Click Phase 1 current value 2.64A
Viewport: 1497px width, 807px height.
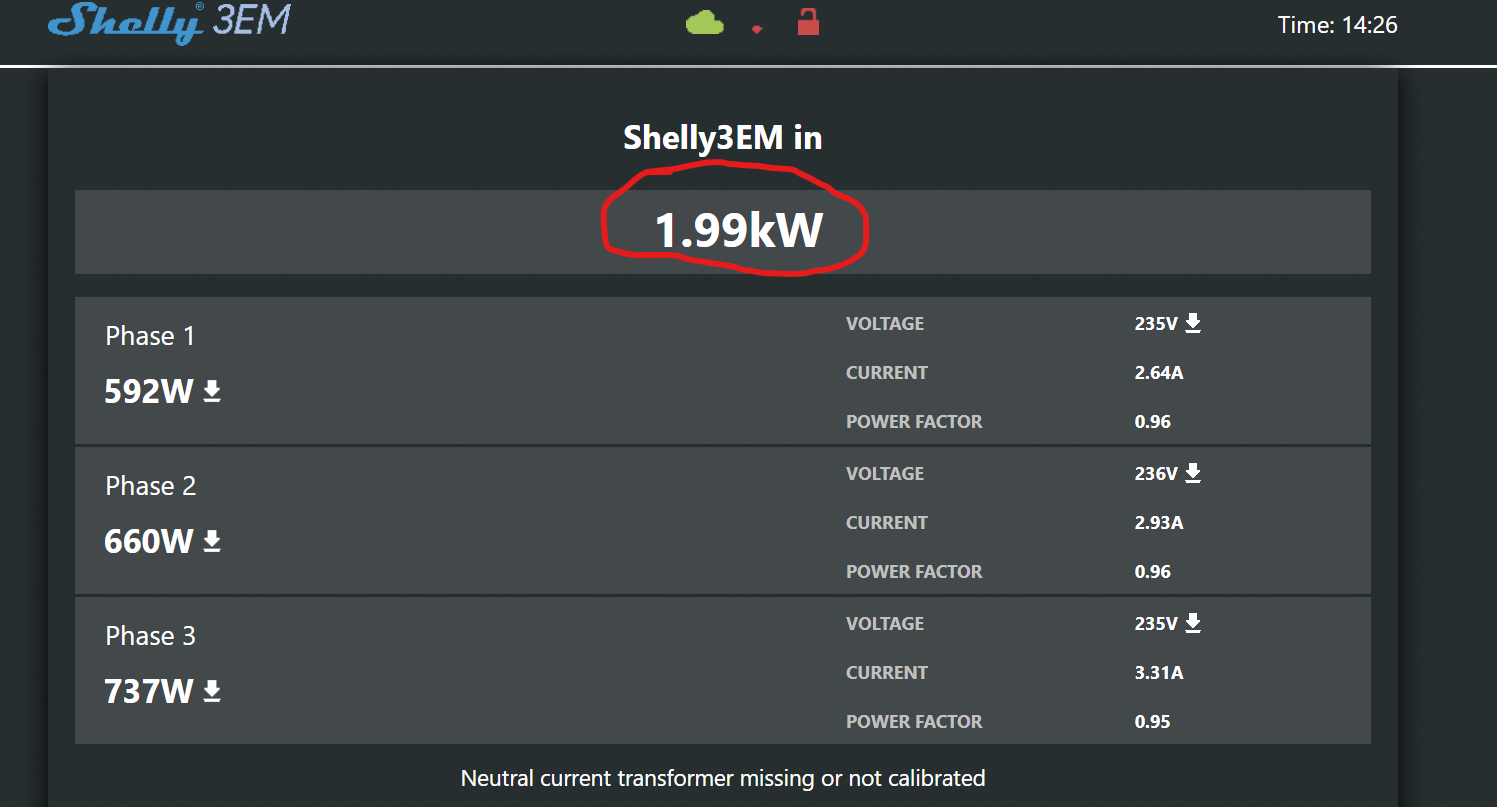(x=1159, y=373)
